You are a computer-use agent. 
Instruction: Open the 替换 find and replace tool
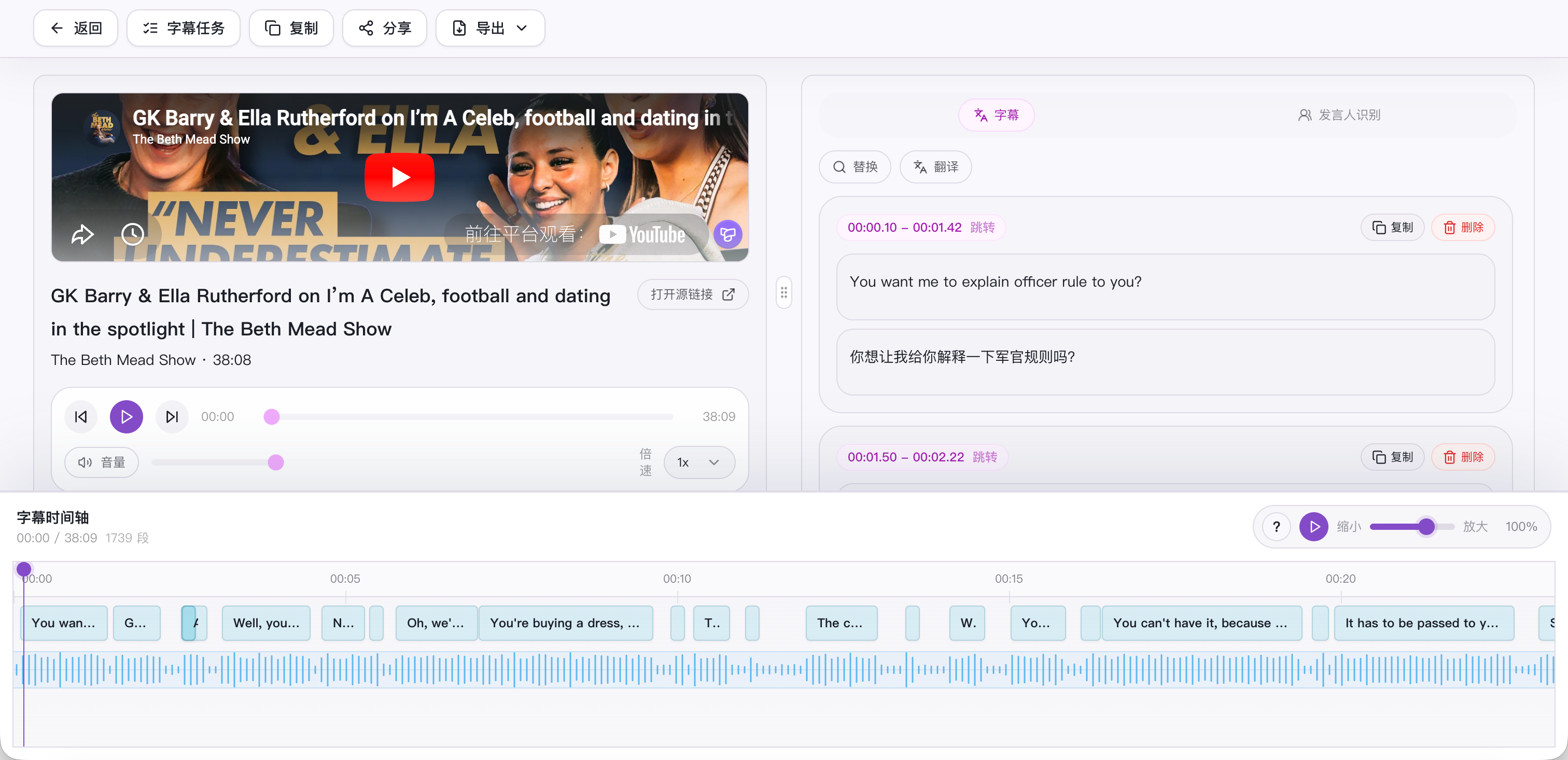point(855,167)
